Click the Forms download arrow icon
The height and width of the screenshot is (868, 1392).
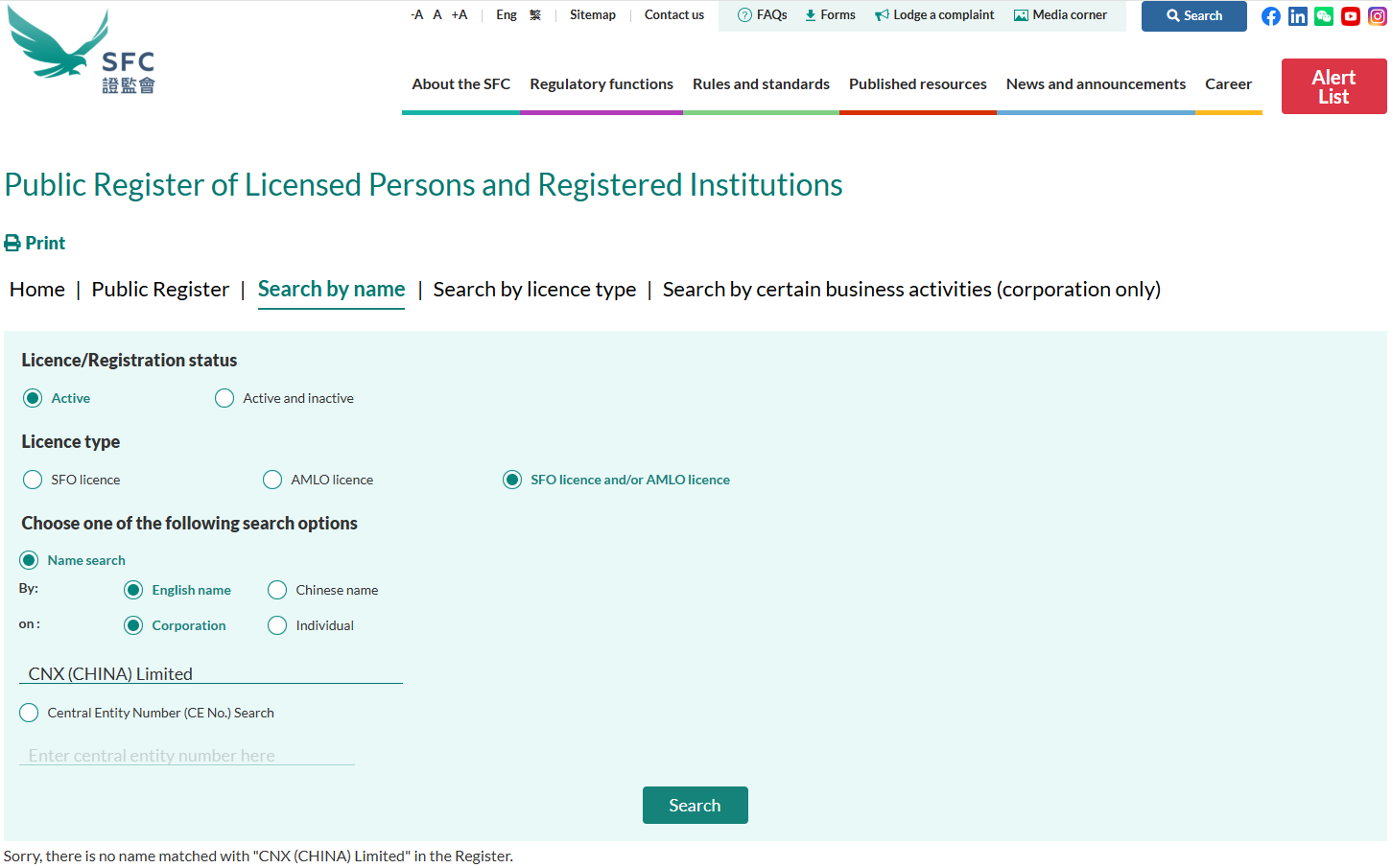[811, 15]
